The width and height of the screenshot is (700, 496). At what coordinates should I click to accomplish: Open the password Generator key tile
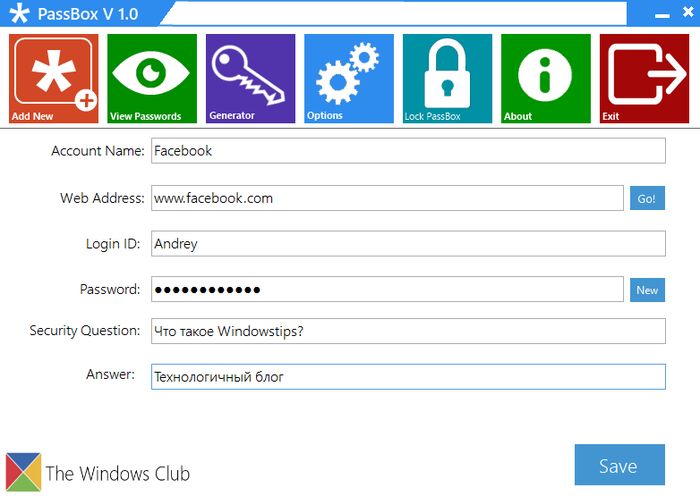pyautogui.click(x=250, y=79)
